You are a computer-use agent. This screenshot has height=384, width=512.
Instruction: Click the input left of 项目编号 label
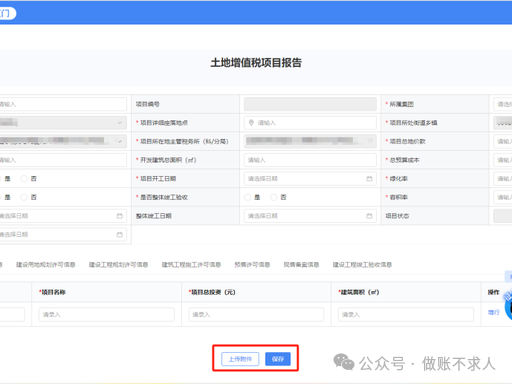[x=63, y=104]
